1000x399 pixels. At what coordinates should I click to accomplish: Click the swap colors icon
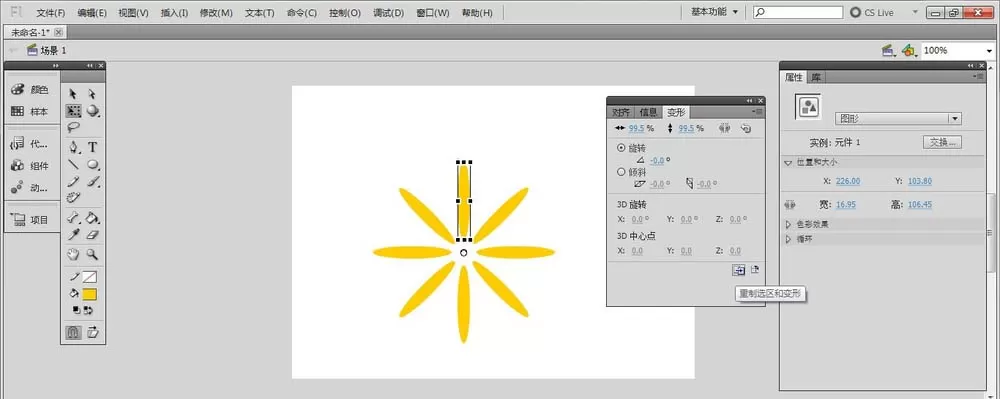tap(89, 310)
